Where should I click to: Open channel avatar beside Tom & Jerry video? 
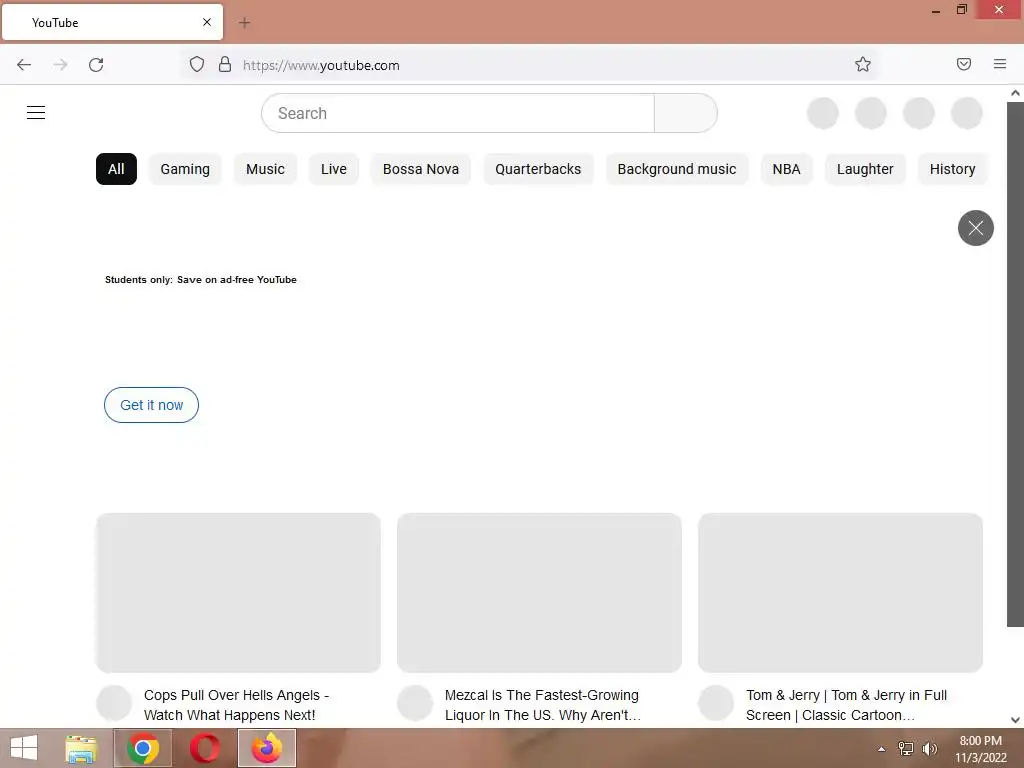coord(716,703)
